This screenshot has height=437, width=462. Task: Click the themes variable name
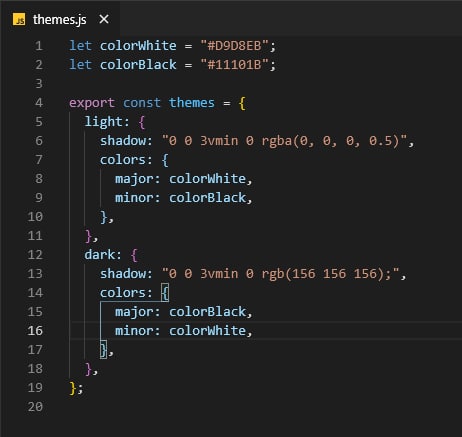point(192,103)
